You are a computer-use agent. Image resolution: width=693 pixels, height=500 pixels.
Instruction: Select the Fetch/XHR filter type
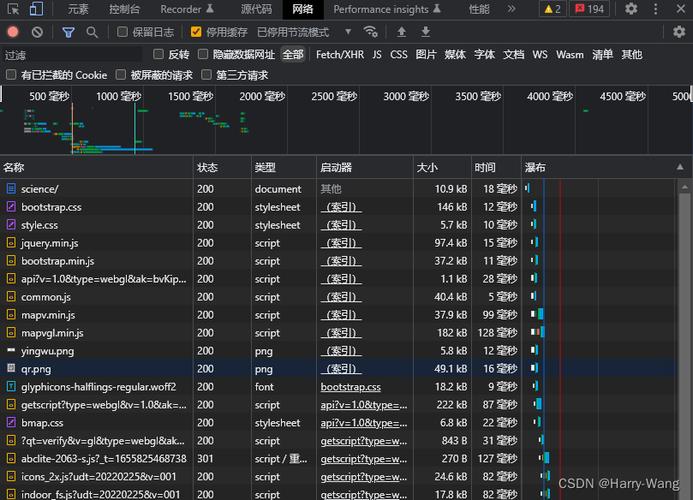pos(340,54)
